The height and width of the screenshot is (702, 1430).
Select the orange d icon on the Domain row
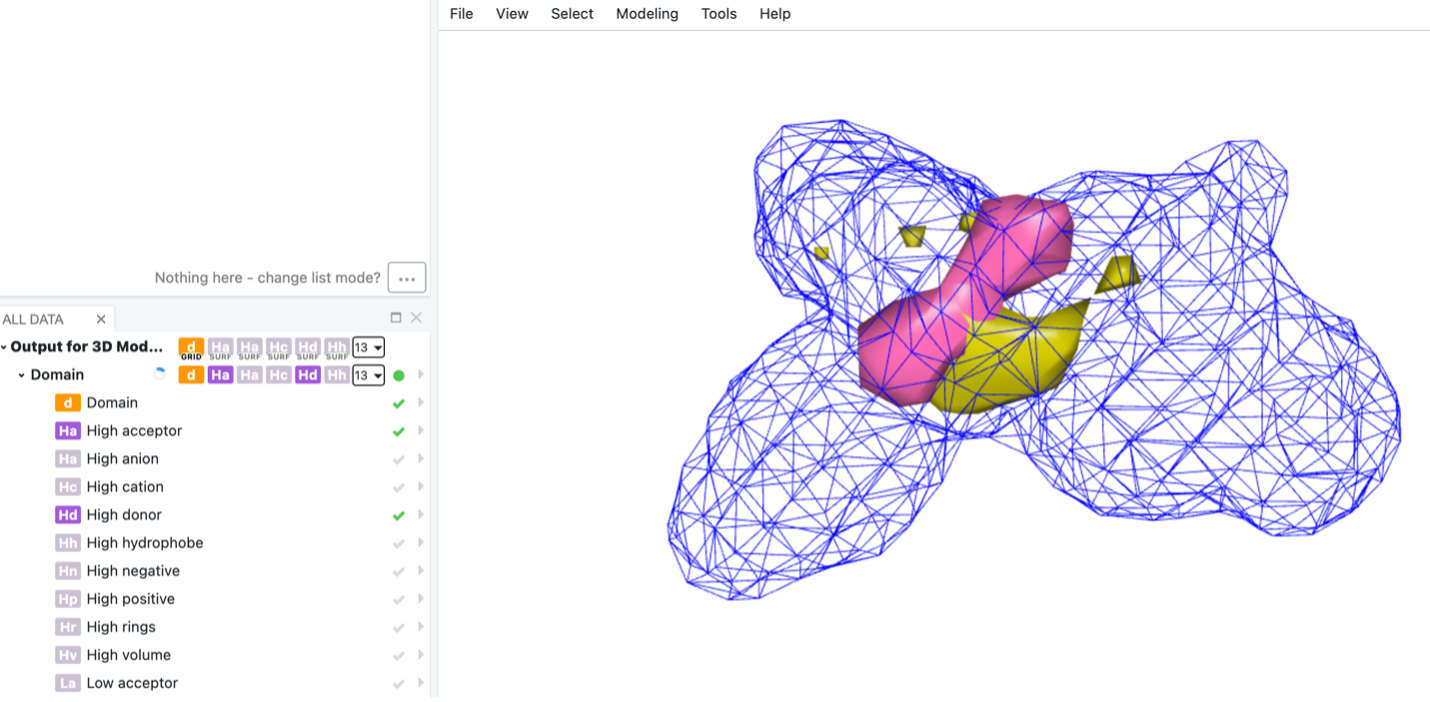[x=190, y=374]
